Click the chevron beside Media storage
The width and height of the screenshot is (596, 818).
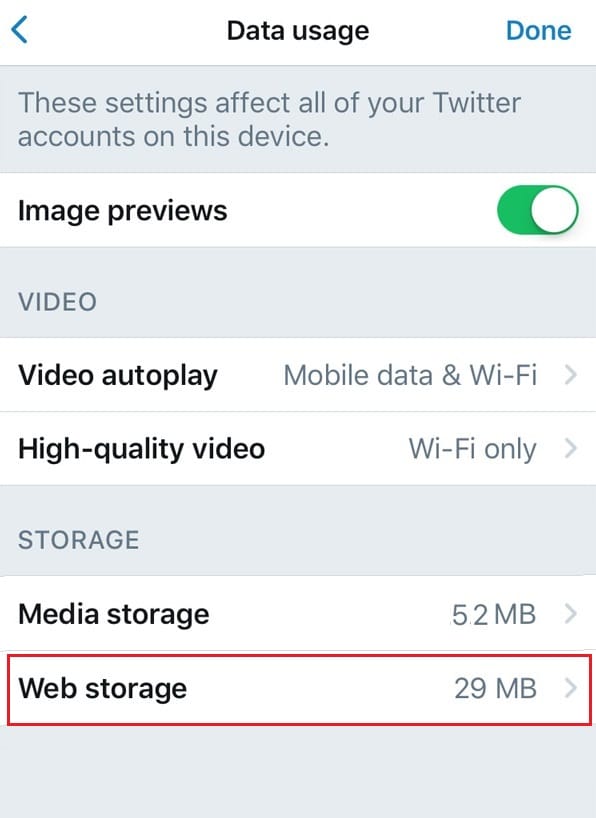573,614
